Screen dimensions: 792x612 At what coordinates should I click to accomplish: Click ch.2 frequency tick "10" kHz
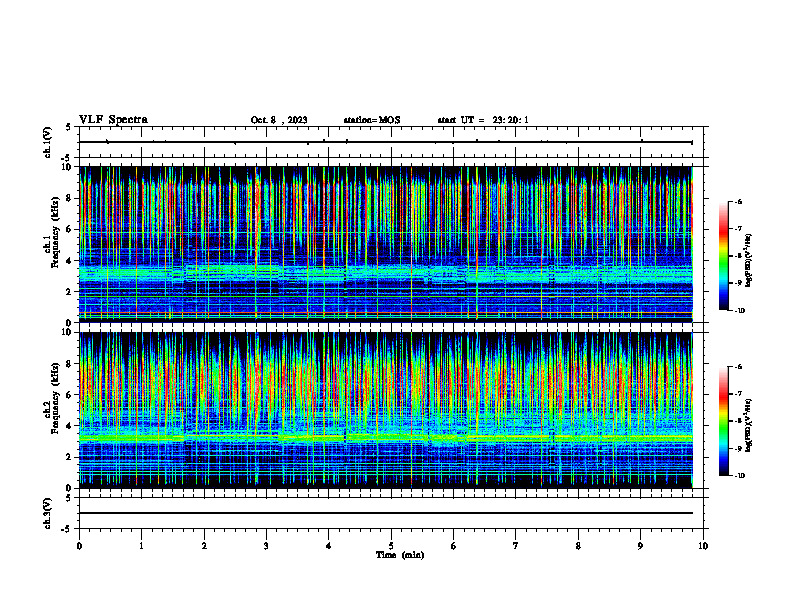click(67, 332)
